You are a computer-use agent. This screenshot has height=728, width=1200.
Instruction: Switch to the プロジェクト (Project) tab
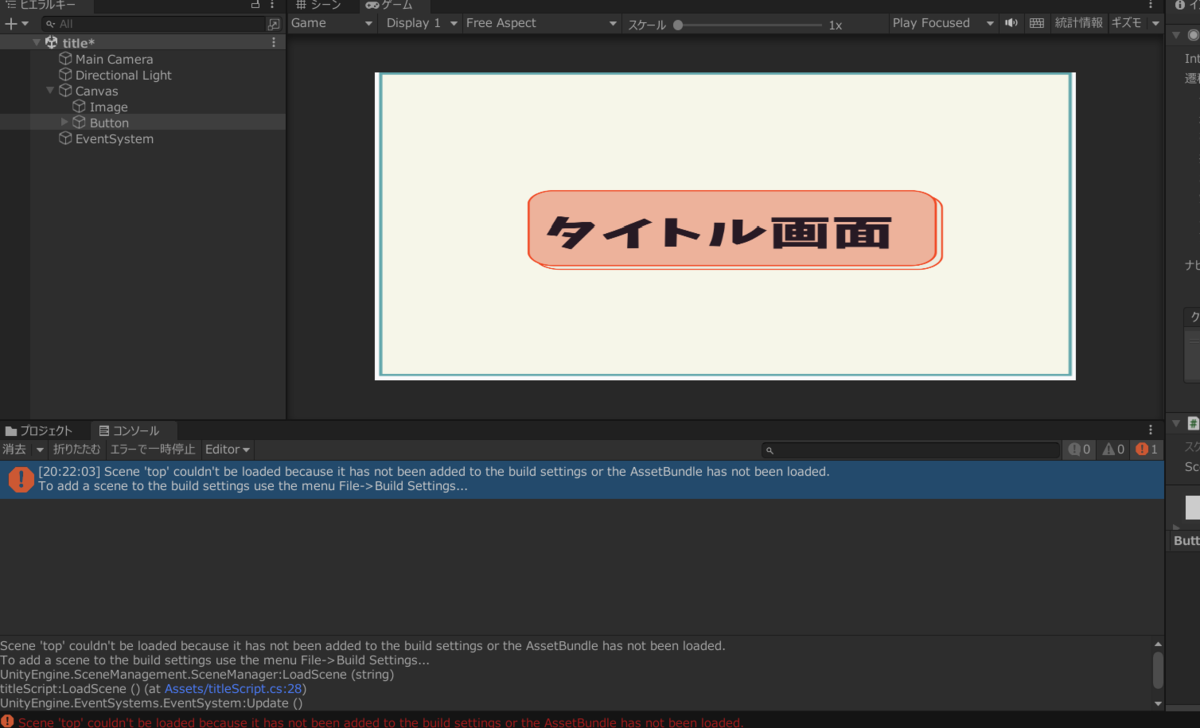pyautogui.click(x=39, y=431)
